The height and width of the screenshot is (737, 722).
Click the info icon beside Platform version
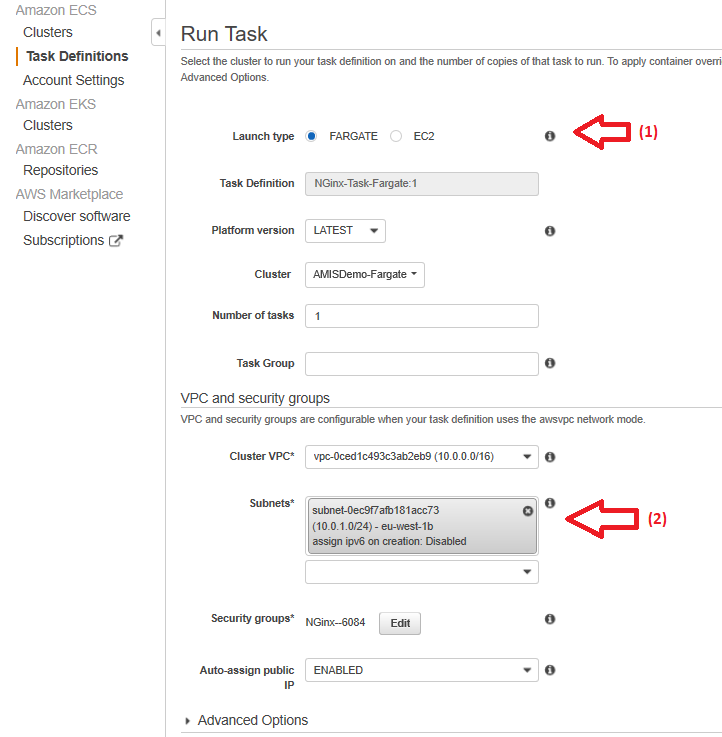550,231
